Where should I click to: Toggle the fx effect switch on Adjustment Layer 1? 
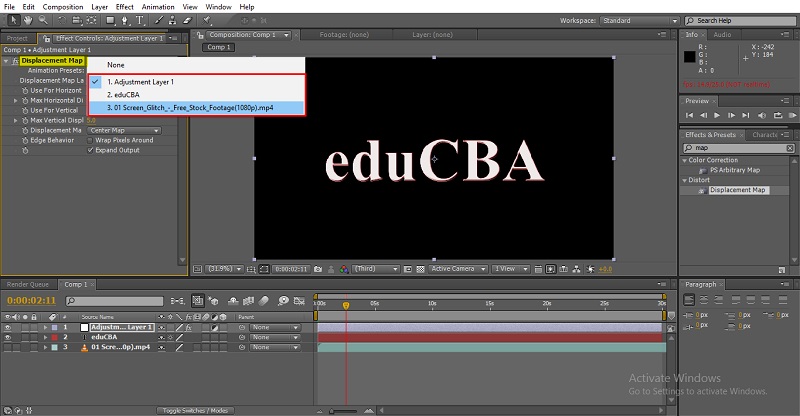188,328
